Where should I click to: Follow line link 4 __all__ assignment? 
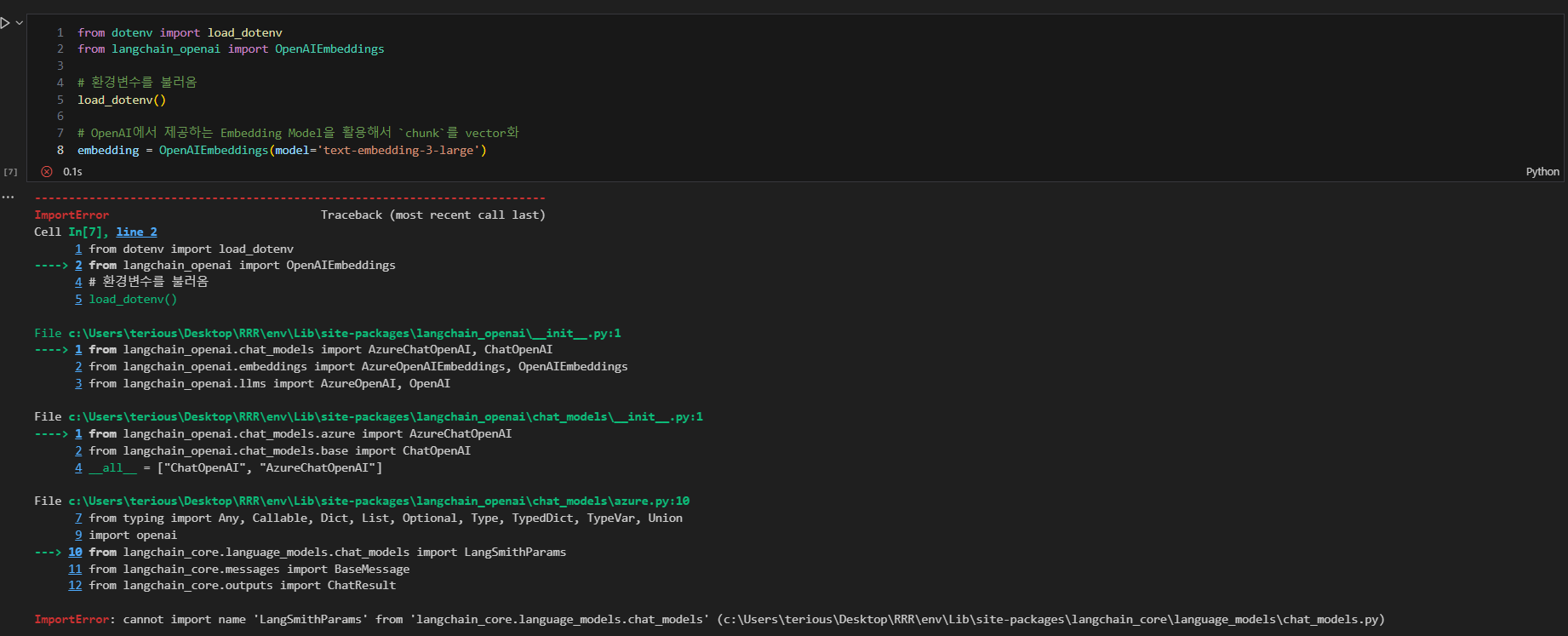tap(78, 467)
